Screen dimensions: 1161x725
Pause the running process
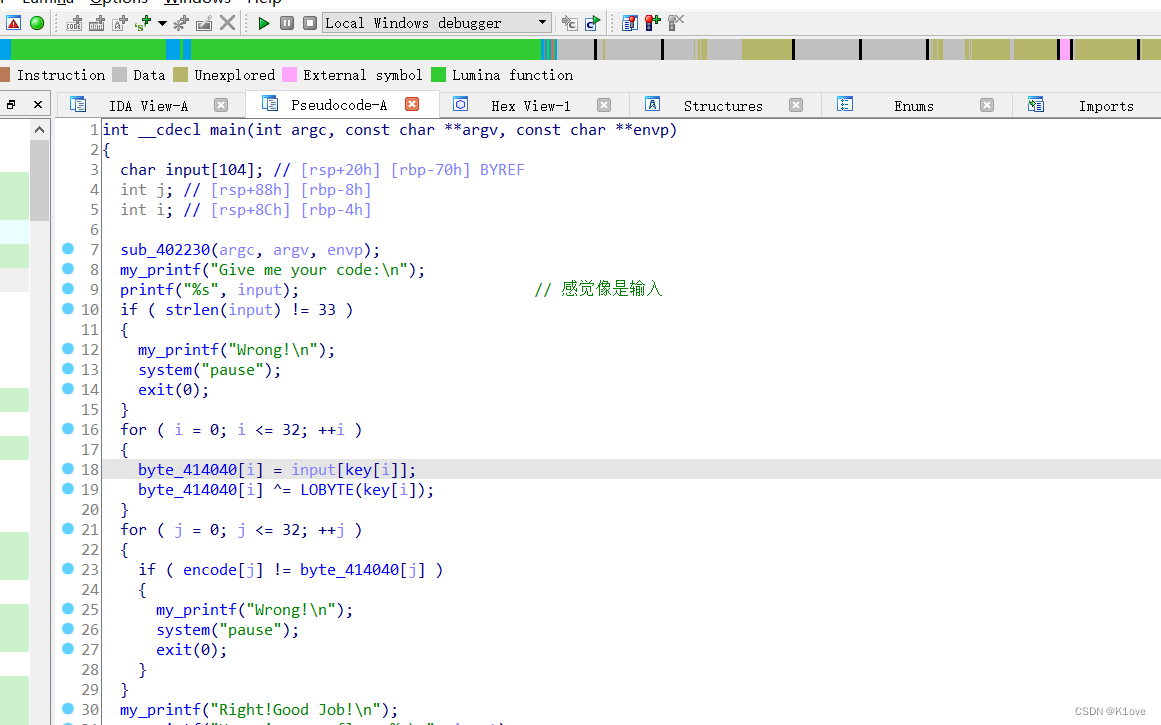[x=287, y=22]
